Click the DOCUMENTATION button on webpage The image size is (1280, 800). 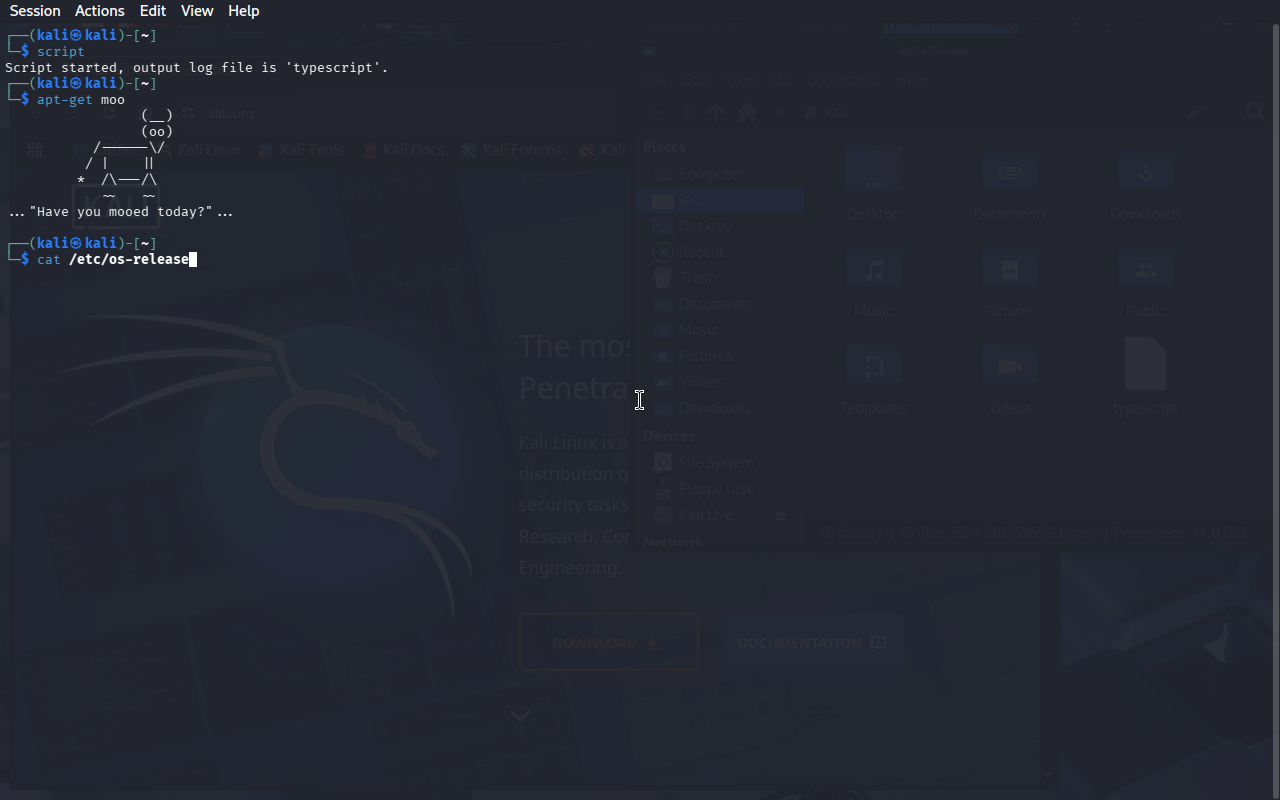point(811,643)
